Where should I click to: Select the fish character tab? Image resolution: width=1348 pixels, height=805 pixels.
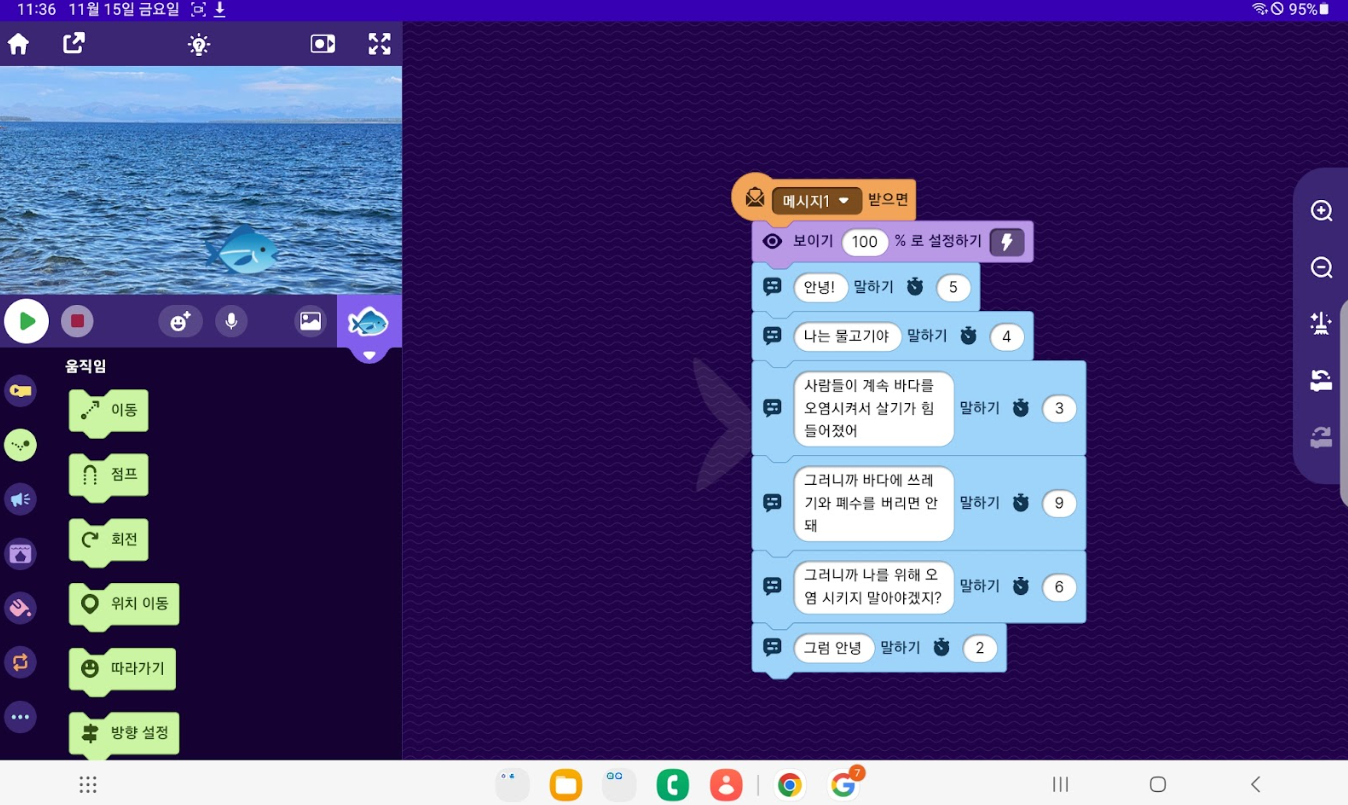[x=369, y=322]
